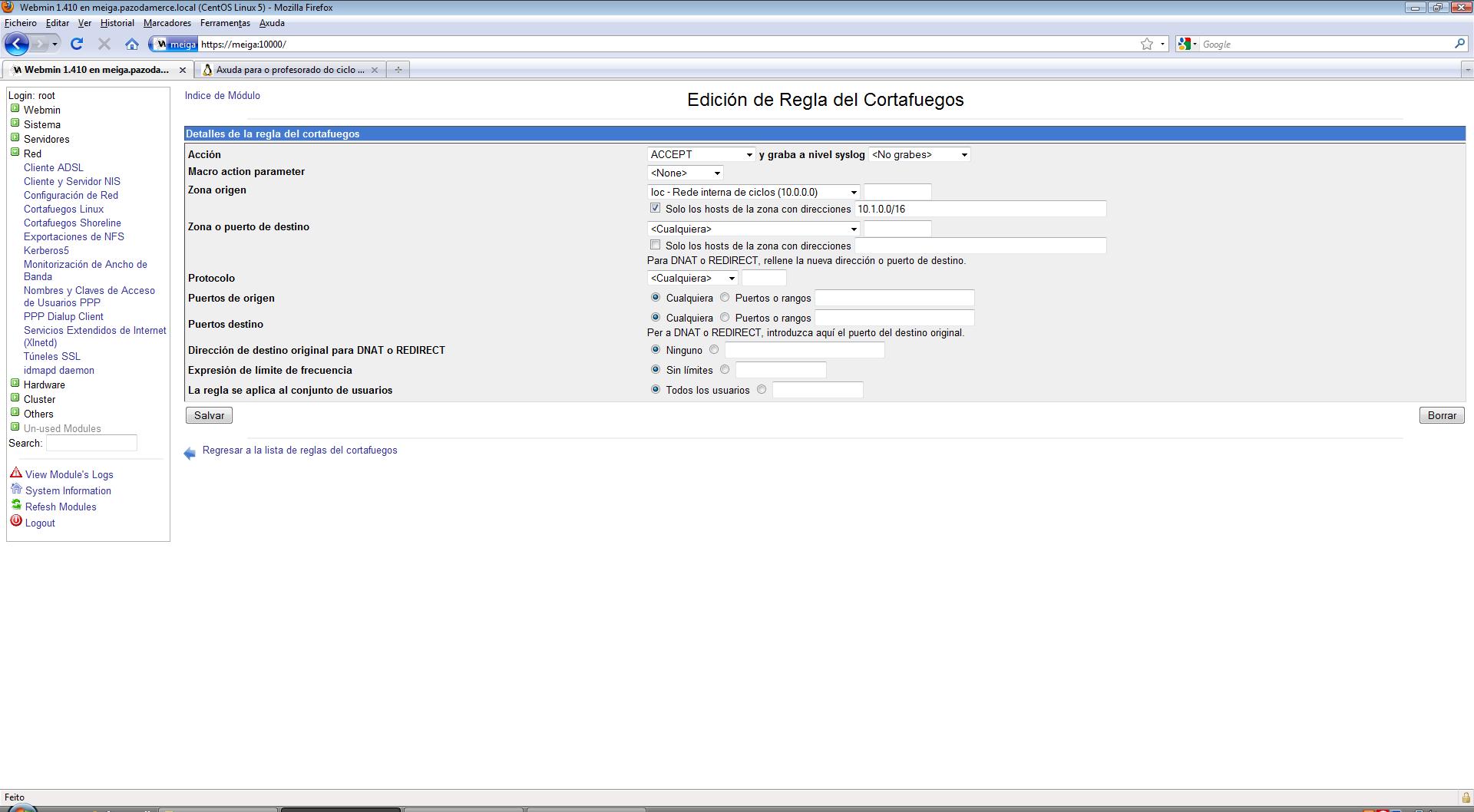Reload the page with the refresh icon
Image resolution: width=1474 pixels, height=812 pixels.
(77, 44)
